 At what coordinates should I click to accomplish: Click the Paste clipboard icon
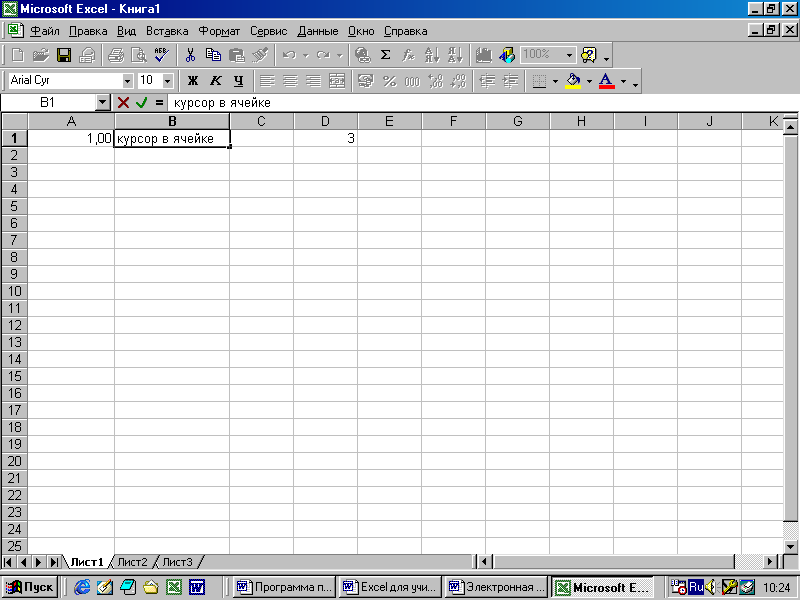pyautogui.click(x=237, y=55)
